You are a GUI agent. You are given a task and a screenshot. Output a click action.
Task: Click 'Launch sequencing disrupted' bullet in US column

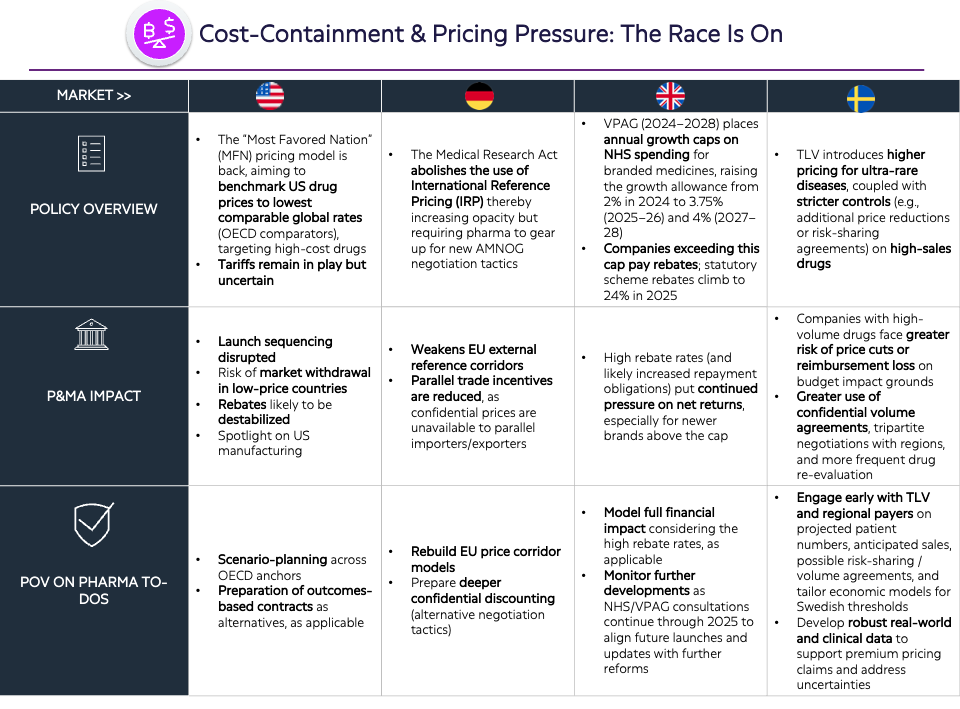point(276,349)
